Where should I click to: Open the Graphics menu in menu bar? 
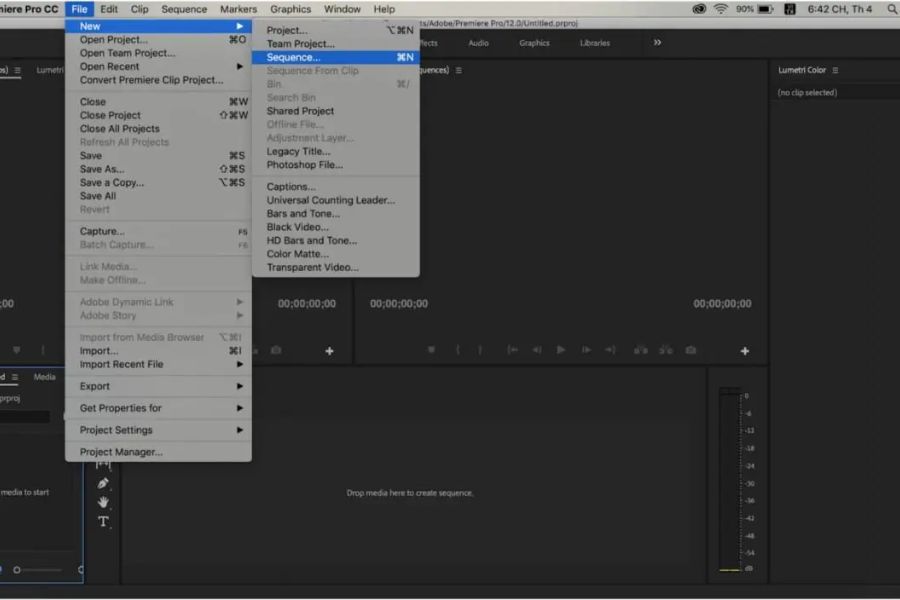point(291,9)
